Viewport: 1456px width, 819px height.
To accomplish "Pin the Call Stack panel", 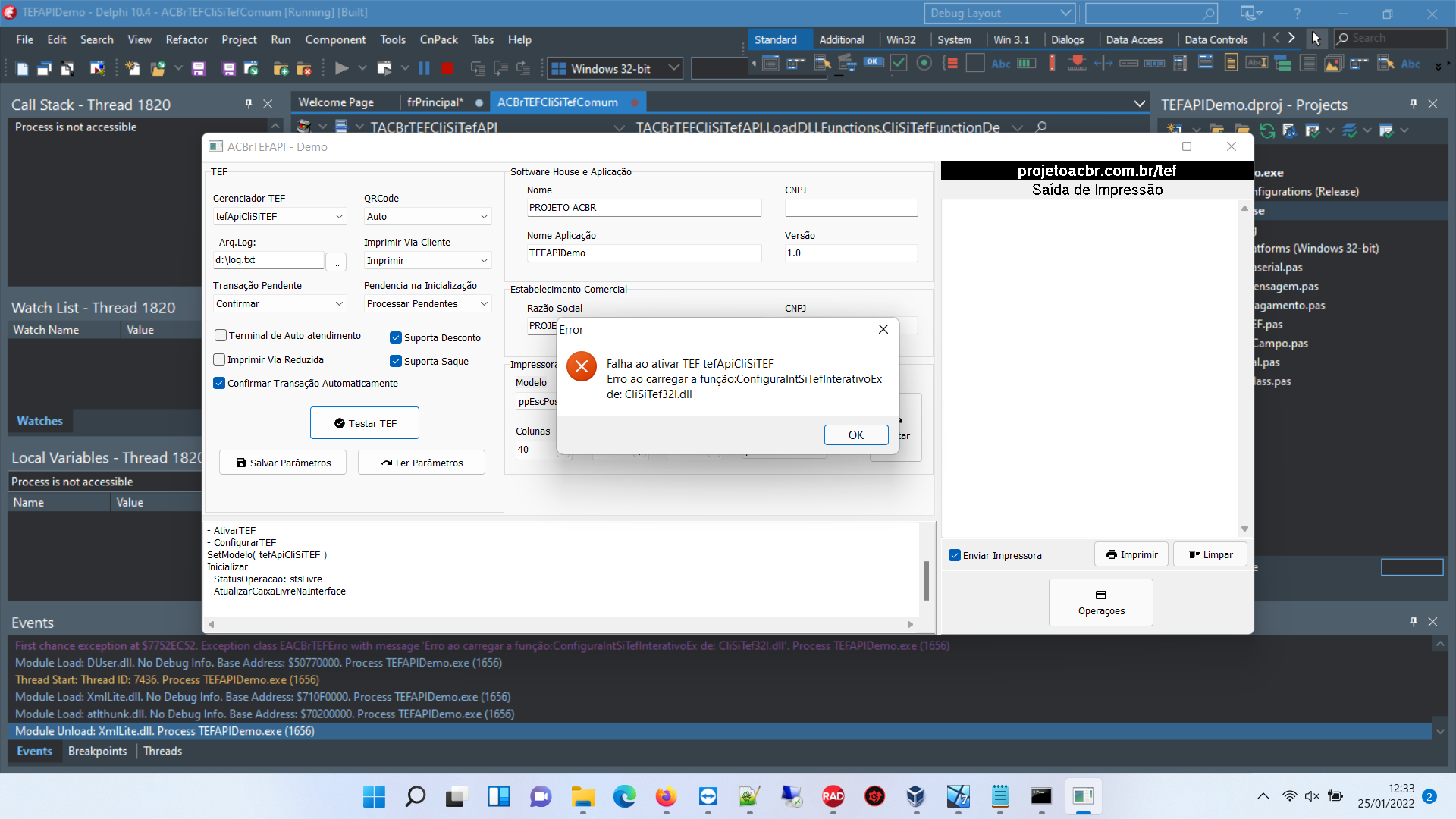I will coord(248,104).
